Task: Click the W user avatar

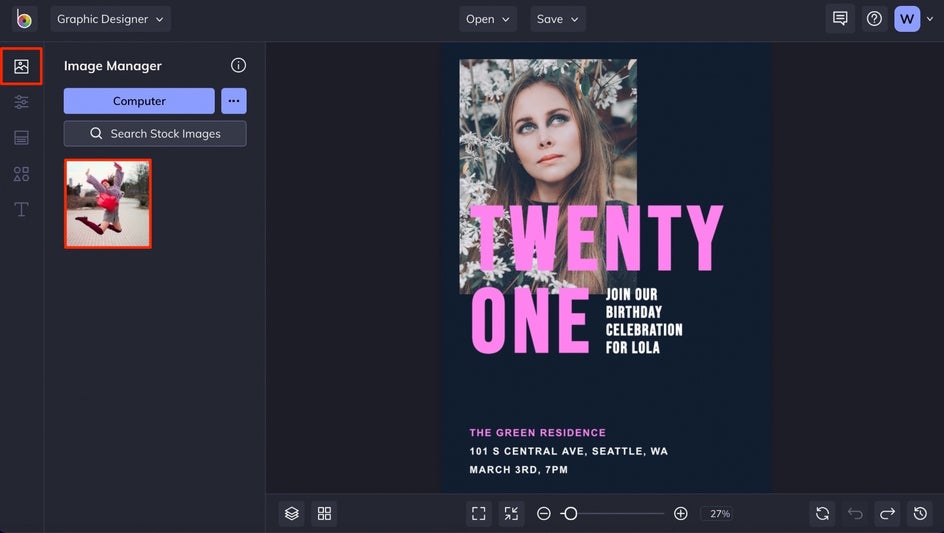Action: pyautogui.click(x=907, y=19)
